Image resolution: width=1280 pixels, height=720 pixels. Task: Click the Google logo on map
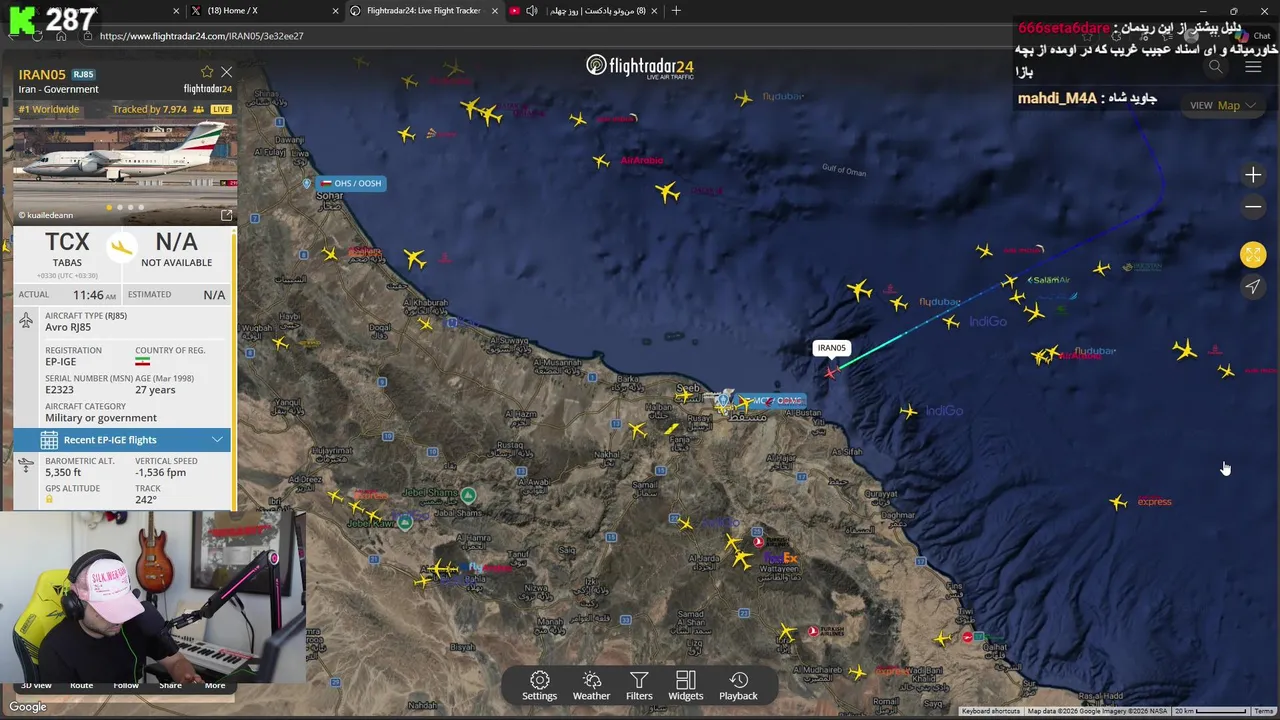[28, 707]
